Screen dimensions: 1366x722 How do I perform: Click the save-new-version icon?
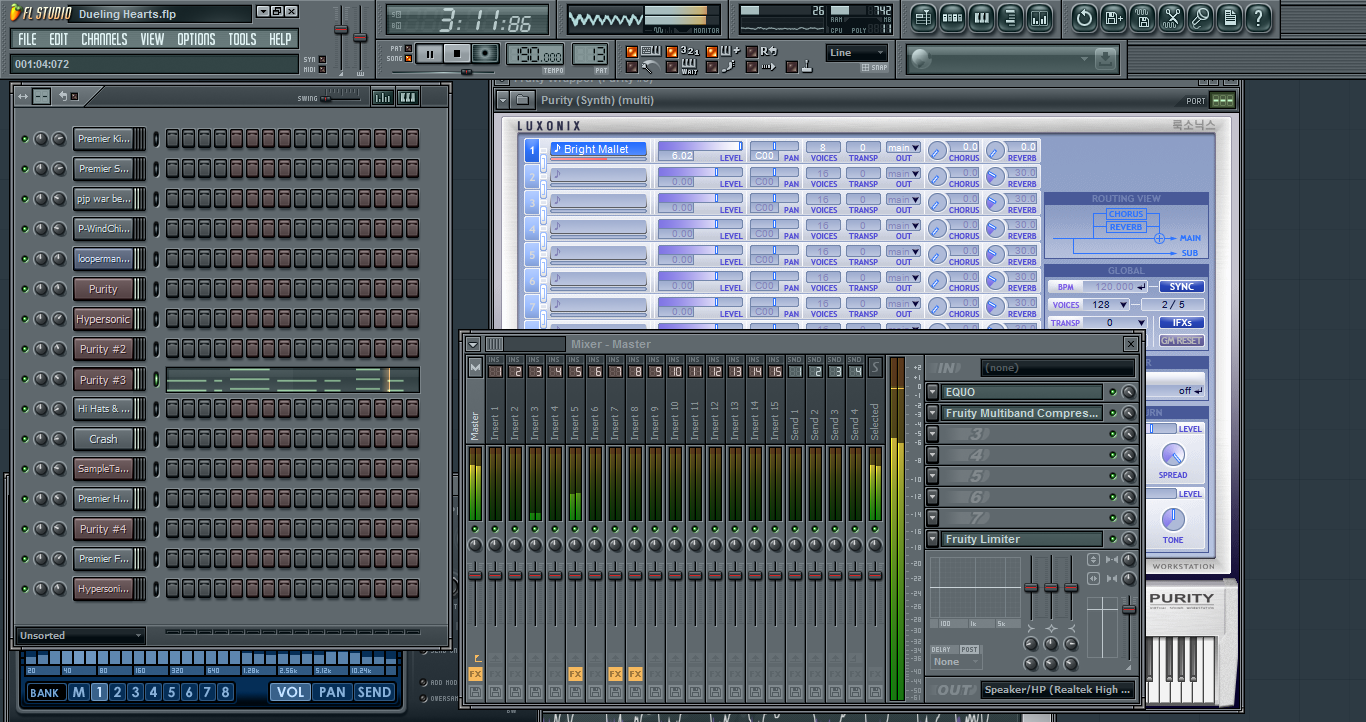click(x=1113, y=17)
